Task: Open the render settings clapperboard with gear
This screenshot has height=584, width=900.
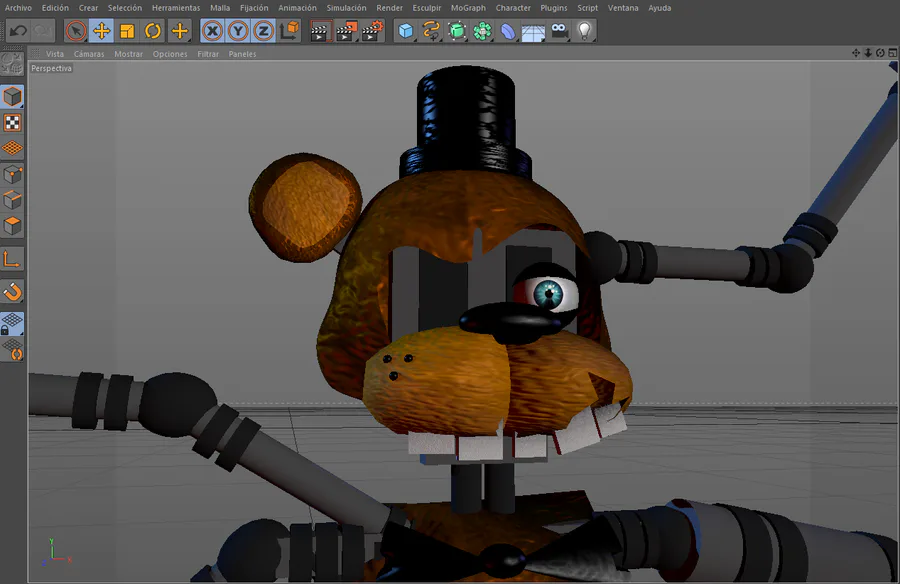Action: point(373,31)
